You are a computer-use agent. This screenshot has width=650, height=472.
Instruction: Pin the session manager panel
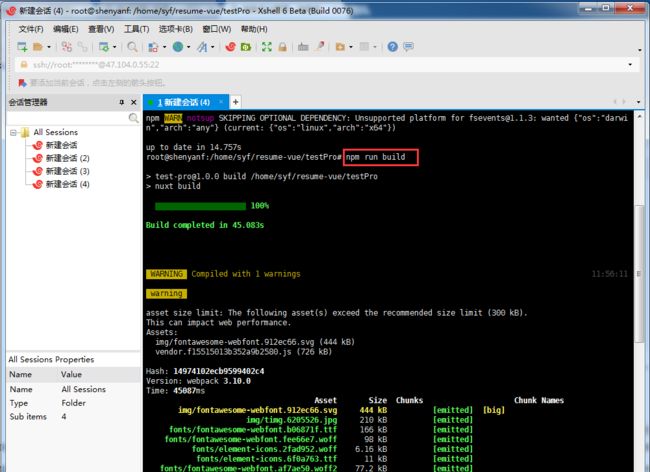pyautogui.click(x=121, y=102)
